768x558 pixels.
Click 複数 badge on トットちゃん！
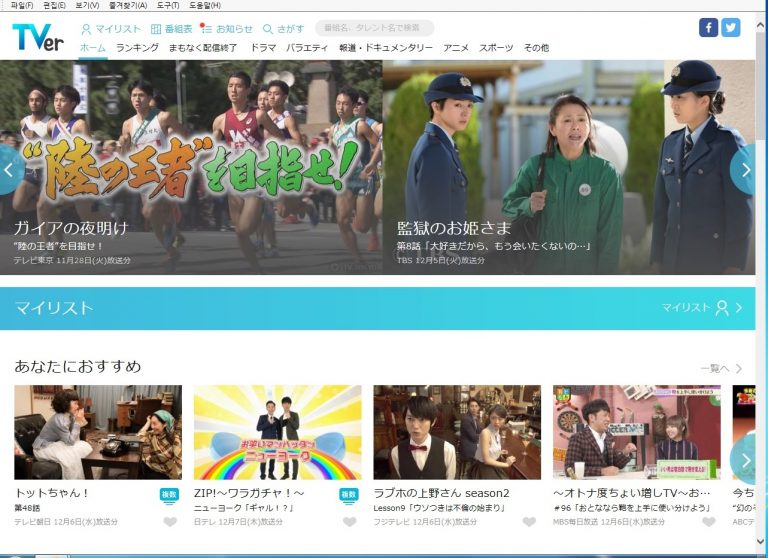pyautogui.click(x=169, y=495)
